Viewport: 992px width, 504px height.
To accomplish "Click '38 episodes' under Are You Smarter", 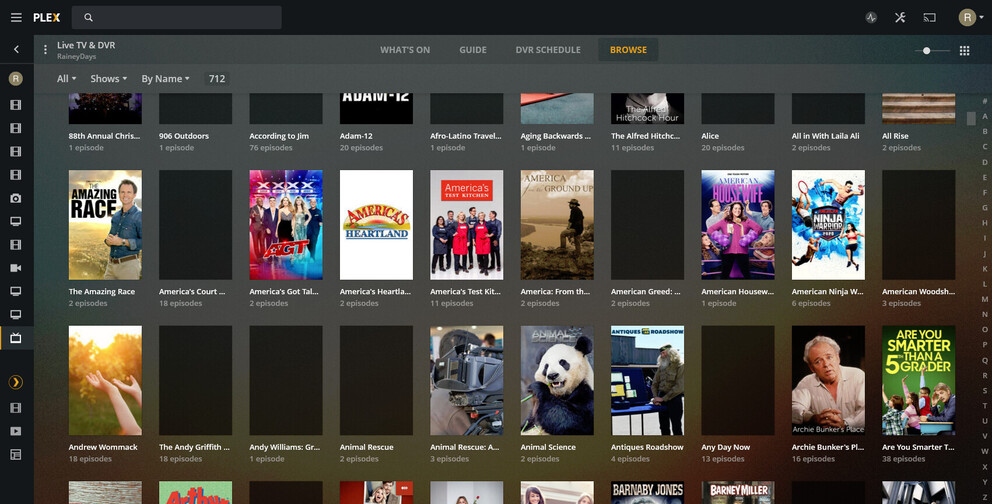I will (x=903, y=459).
